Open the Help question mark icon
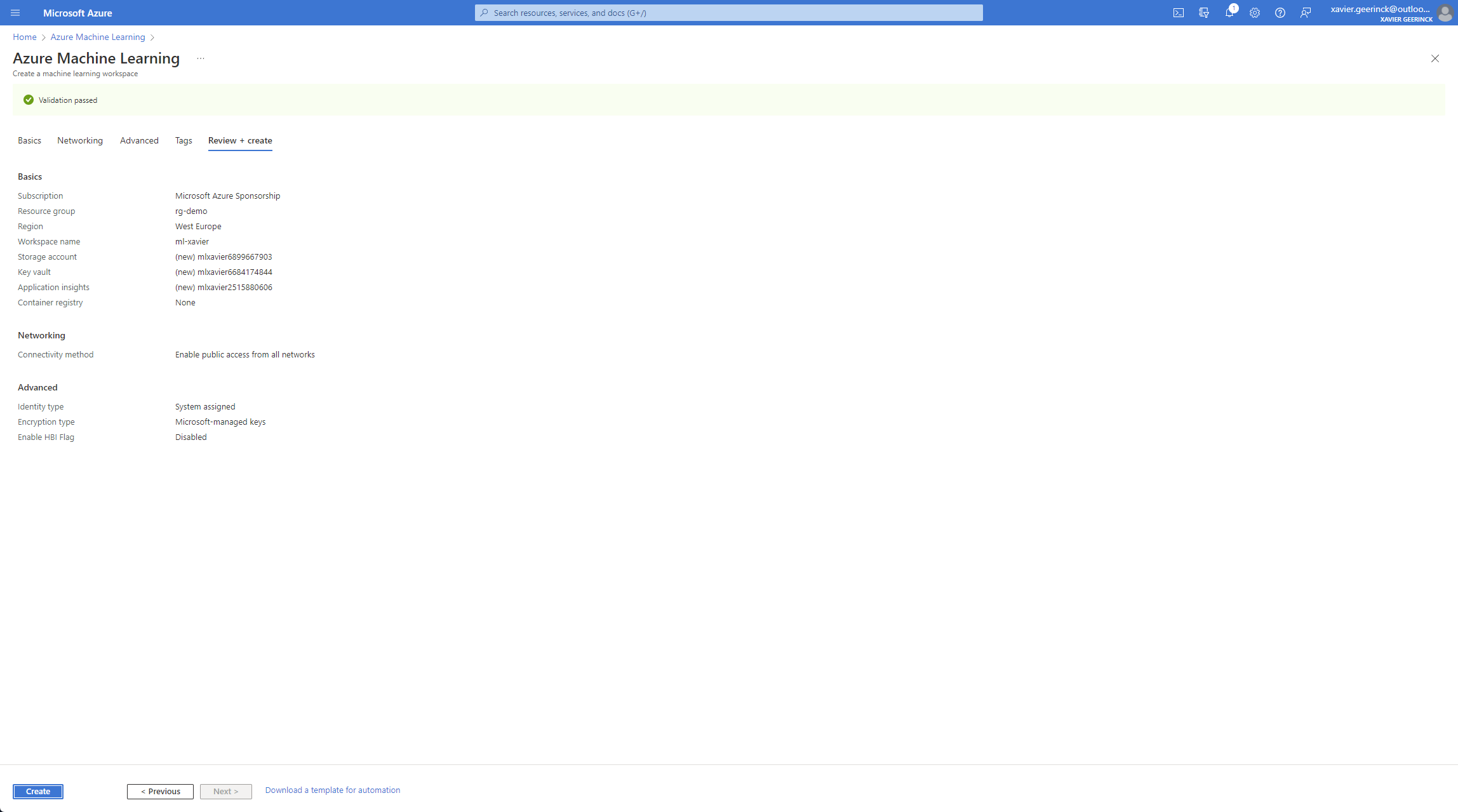This screenshot has height=812, width=1458. click(x=1280, y=13)
